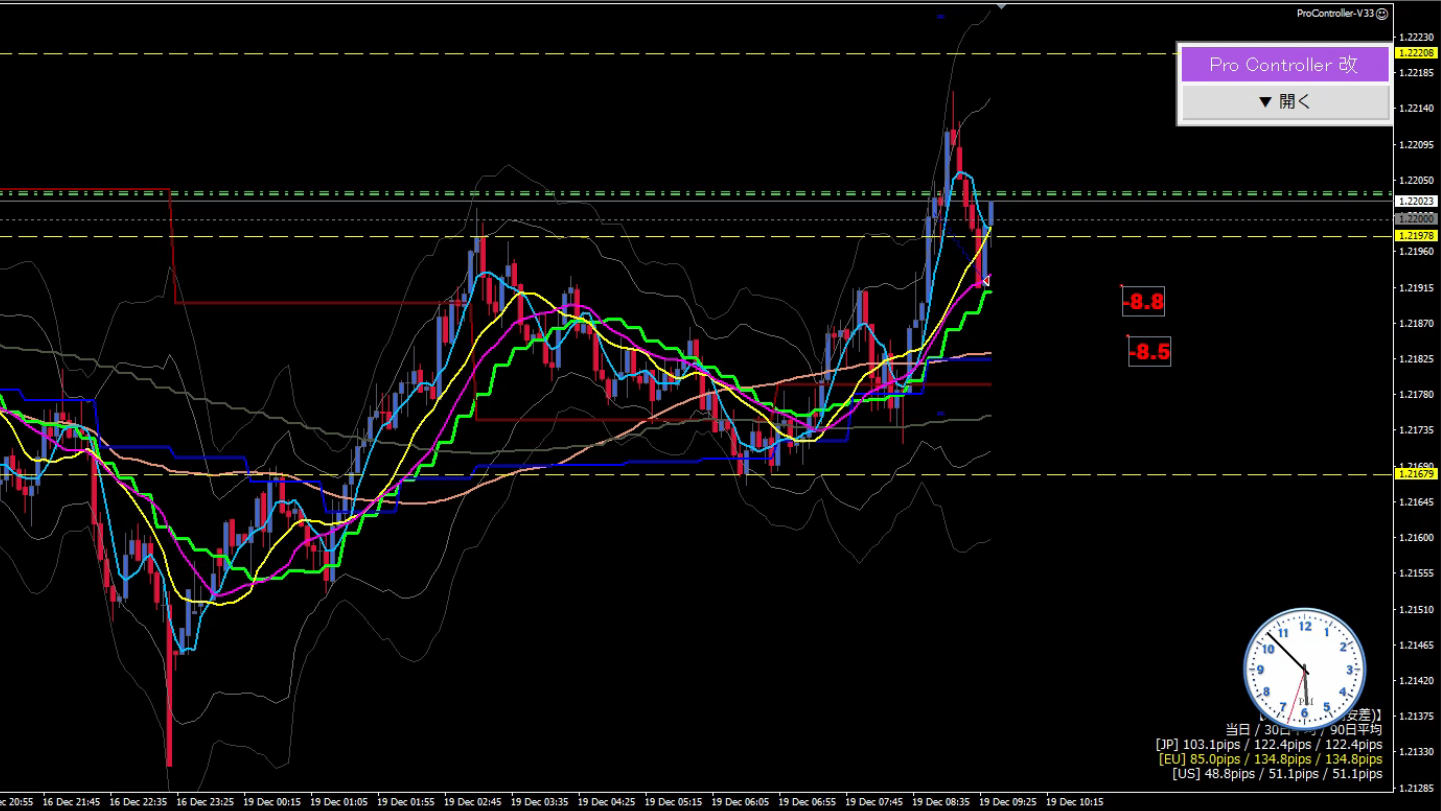Viewport: 1441px width, 811px height.
Task: Click the 1.21285 price scale label
Action: pyautogui.click(x=1416, y=787)
